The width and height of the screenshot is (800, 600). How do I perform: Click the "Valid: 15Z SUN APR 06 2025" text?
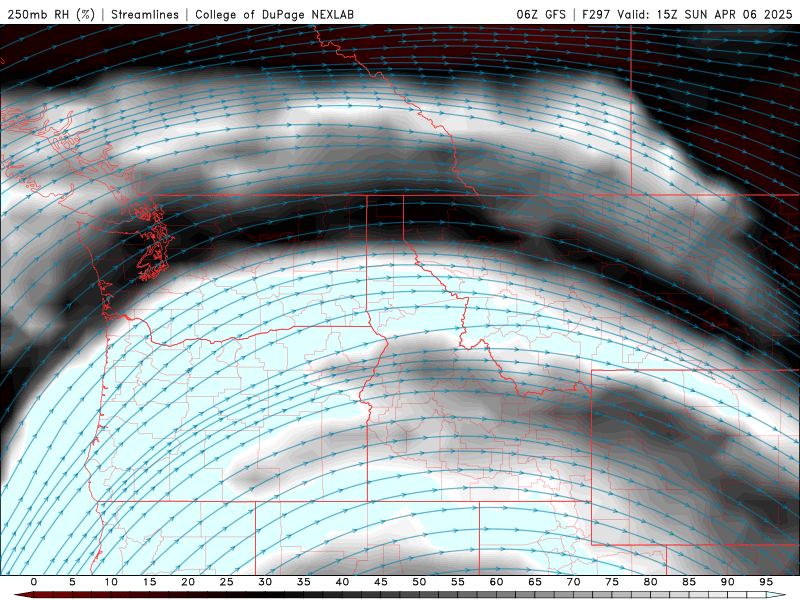tap(705, 14)
